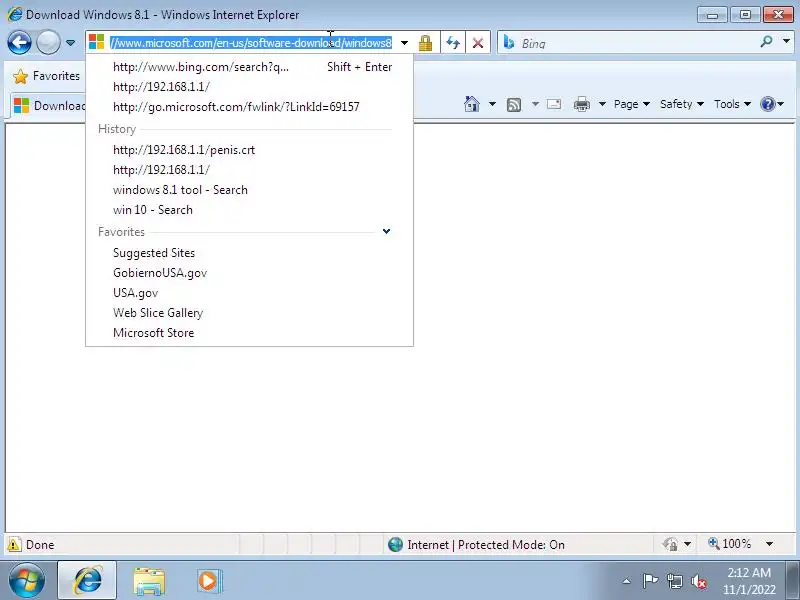Click the taskbar clock showing 2:12 AM
This screenshot has width=800, height=600.
(749, 581)
